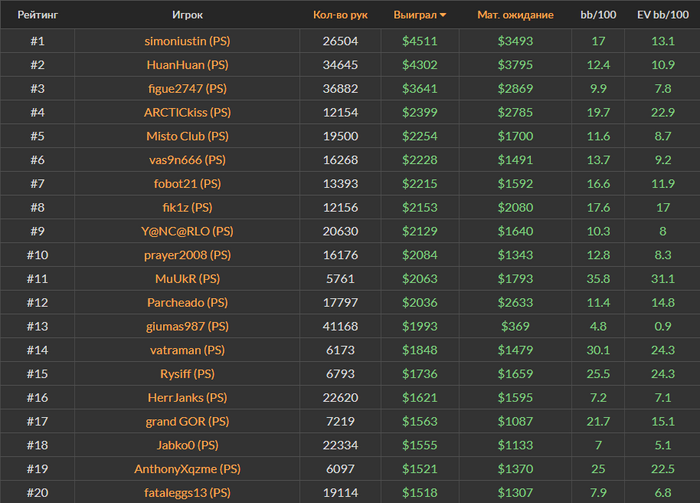Screen dimensions: 700x503
Task: Open player simoniustin (PS) profile
Action: 188,41
